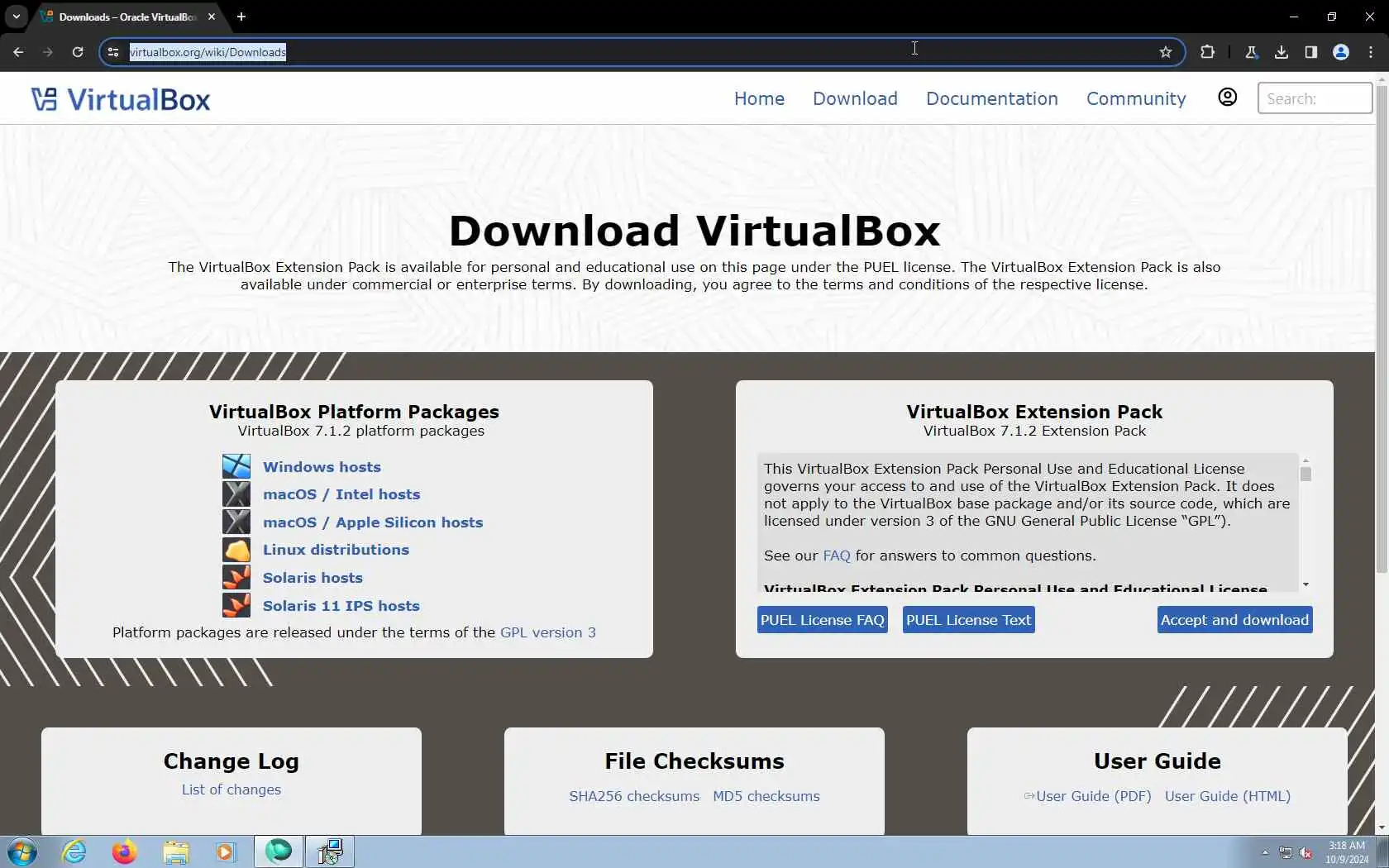Viewport: 1389px width, 868px height.
Task: Open the Solaris hosts link
Action: [313, 578]
